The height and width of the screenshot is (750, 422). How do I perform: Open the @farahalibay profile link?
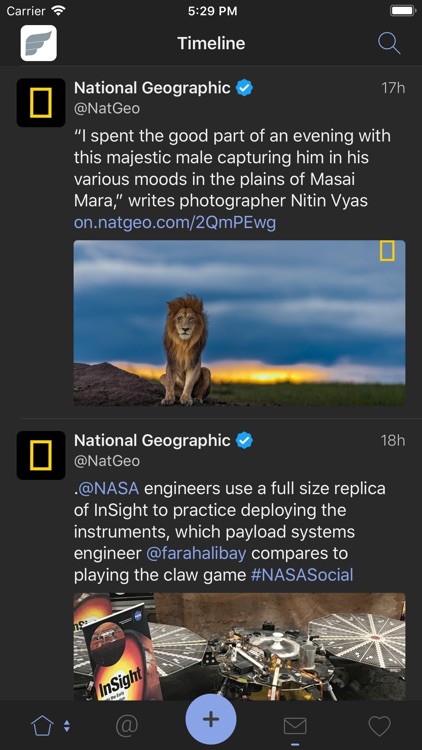(x=196, y=553)
